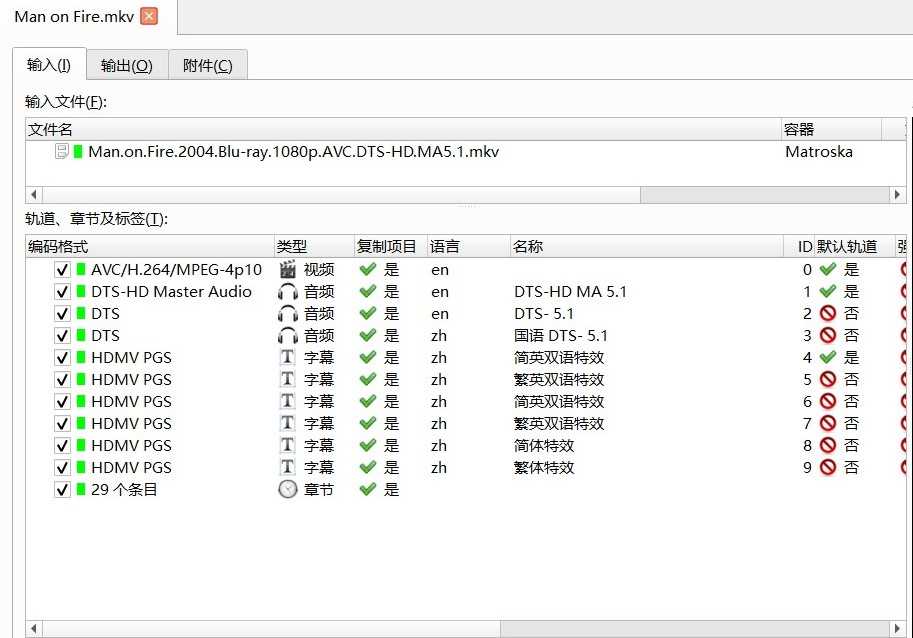Uncheck the 29 个条目 chapters checkbox
This screenshot has height=638, width=913.
pyautogui.click(x=61, y=489)
